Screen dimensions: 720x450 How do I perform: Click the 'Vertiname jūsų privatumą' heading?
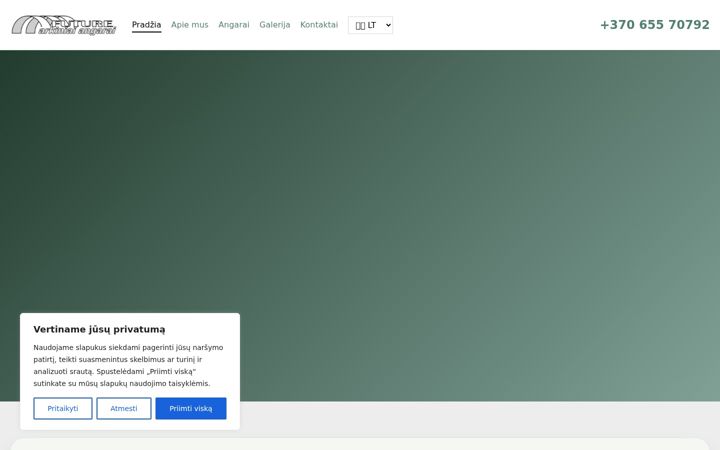tap(99, 329)
